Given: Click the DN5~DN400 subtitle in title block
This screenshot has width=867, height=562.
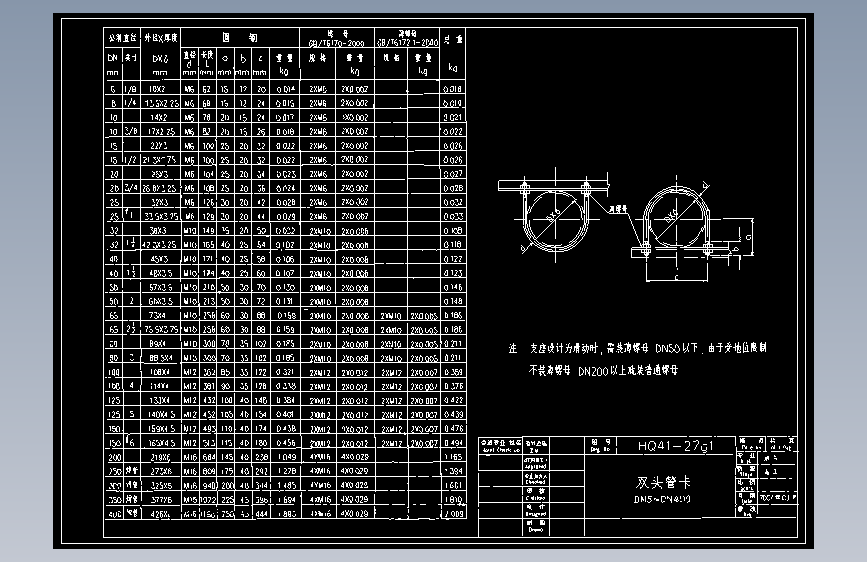Looking at the screenshot, I should click(x=662, y=499).
